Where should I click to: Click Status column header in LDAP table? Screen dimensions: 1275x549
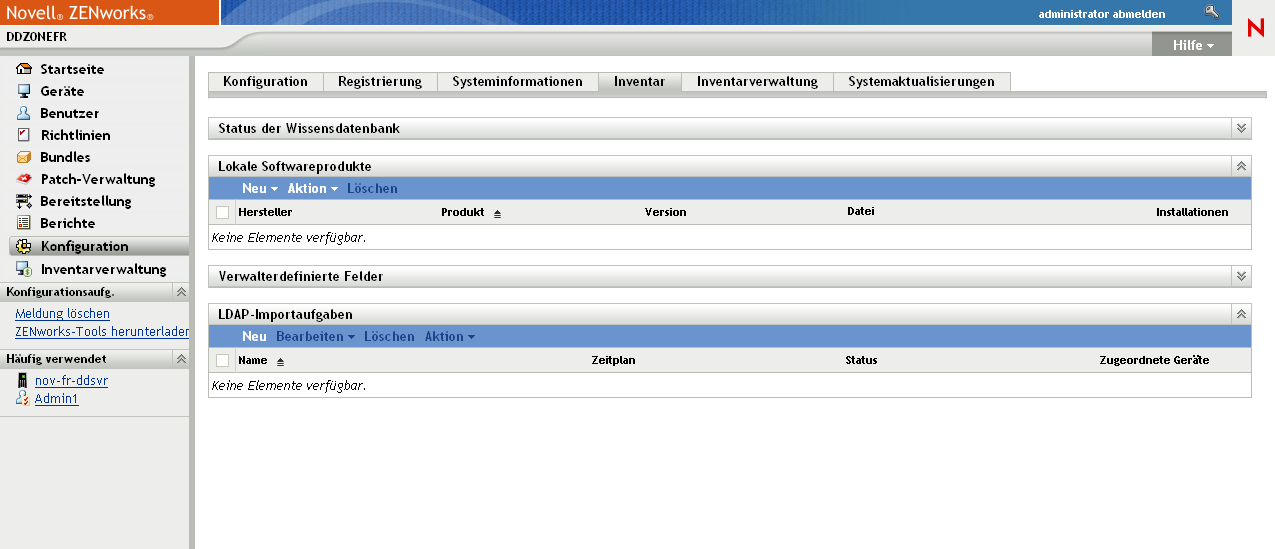[x=861, y=361]
